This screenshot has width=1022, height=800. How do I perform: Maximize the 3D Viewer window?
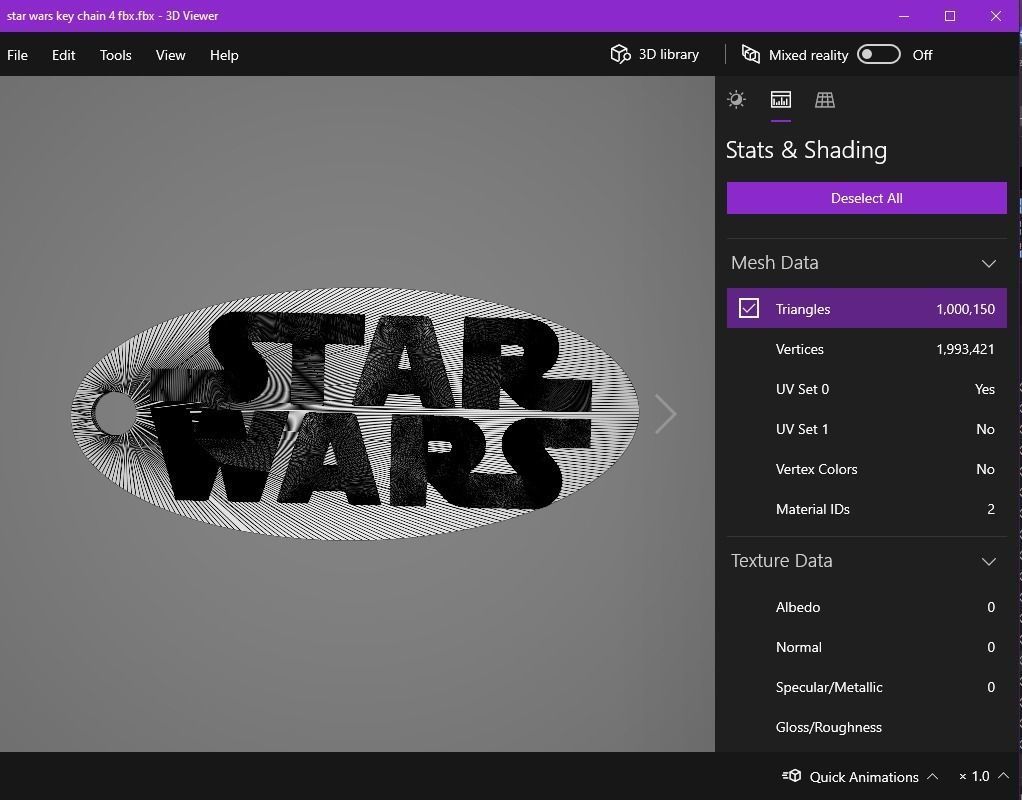pyautogui.click(x=950, y=16)
